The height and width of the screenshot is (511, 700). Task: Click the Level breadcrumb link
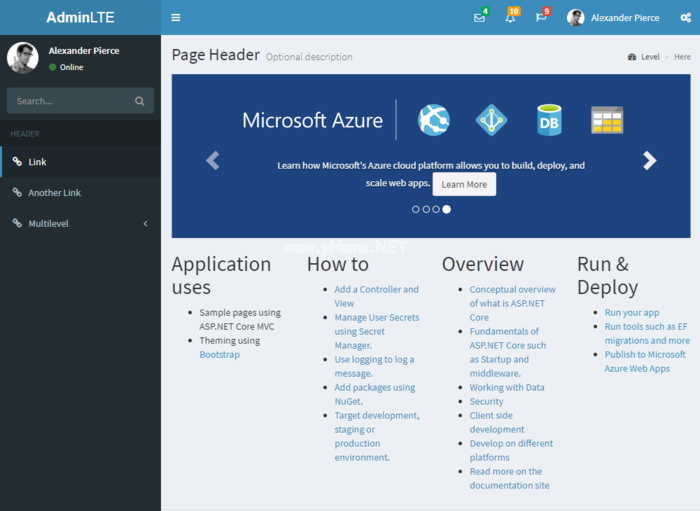(x=650, y=57)
